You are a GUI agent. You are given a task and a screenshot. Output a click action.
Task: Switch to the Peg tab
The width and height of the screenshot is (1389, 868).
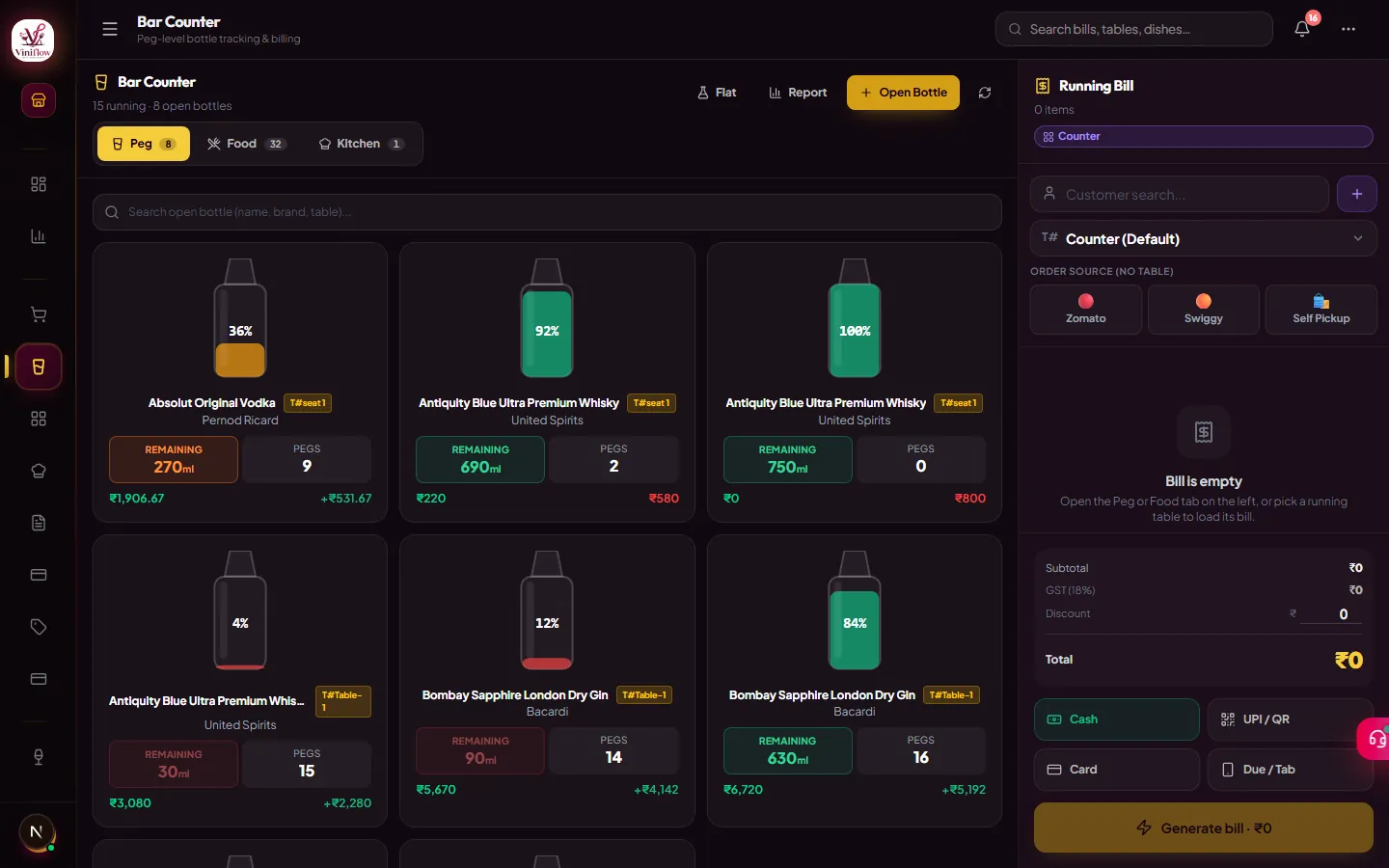pos(144,144)
